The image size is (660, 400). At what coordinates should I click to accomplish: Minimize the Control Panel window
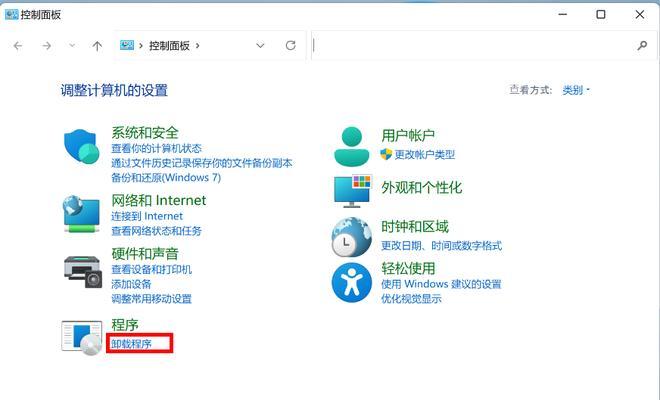pos(562,14)
